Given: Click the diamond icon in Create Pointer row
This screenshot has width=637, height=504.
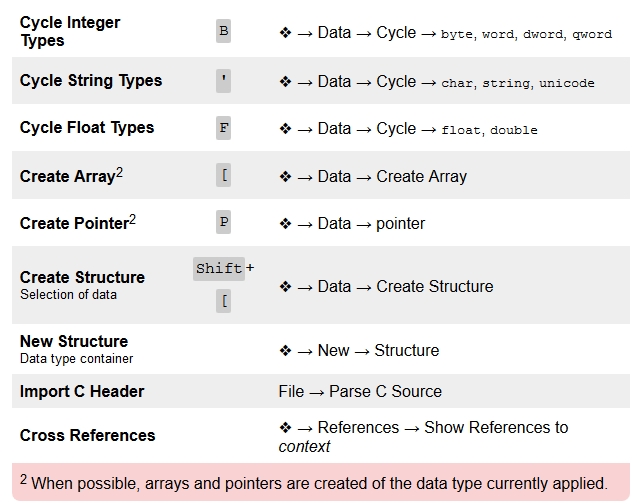Looking at the screenshot, I should 285,224.
